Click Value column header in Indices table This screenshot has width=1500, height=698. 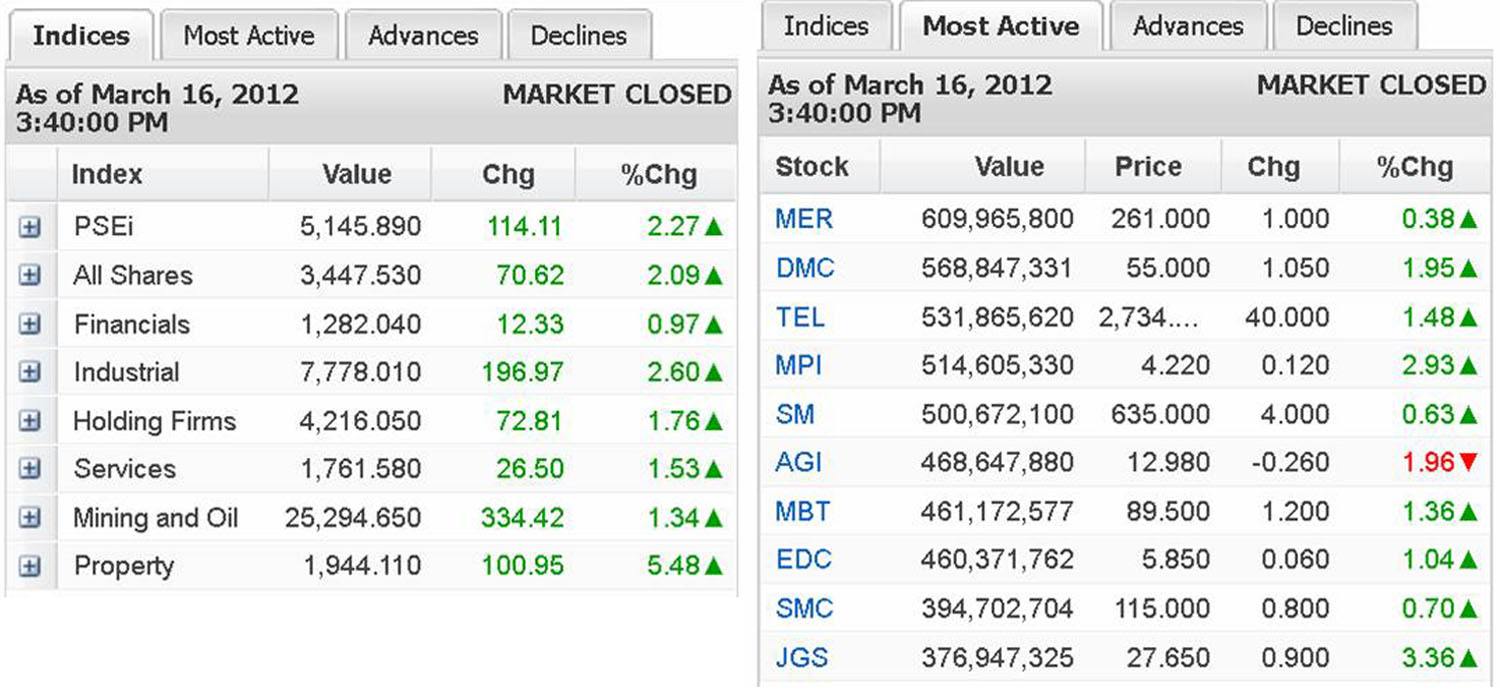356,175
